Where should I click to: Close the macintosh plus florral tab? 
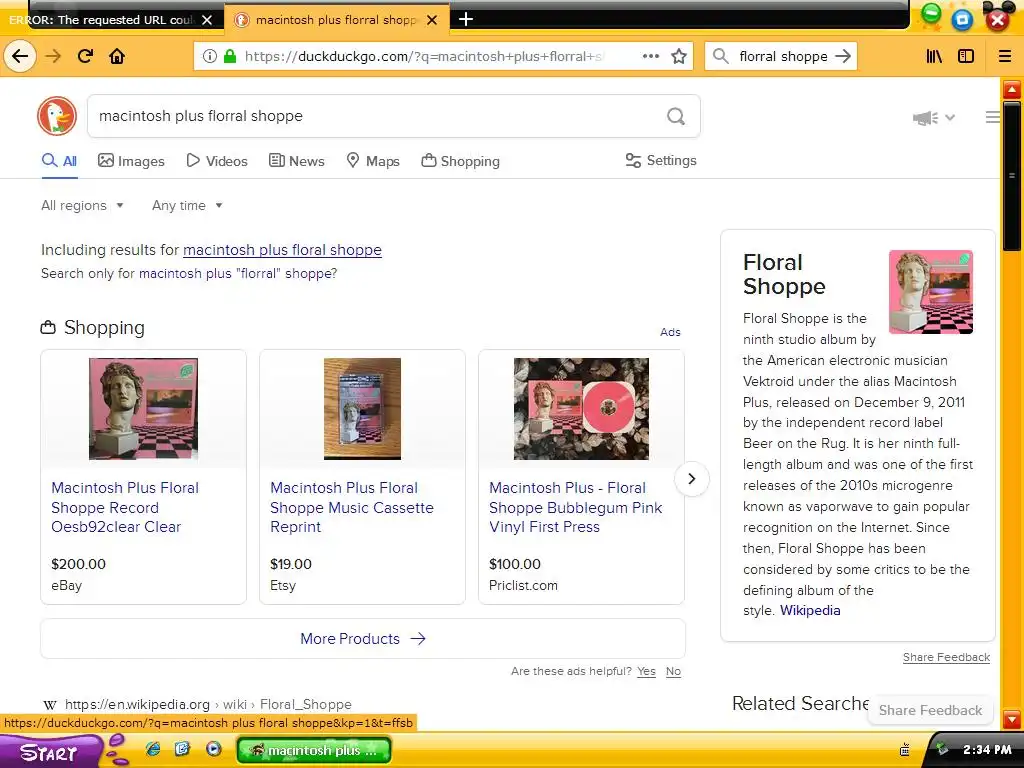tap(432, 20)
